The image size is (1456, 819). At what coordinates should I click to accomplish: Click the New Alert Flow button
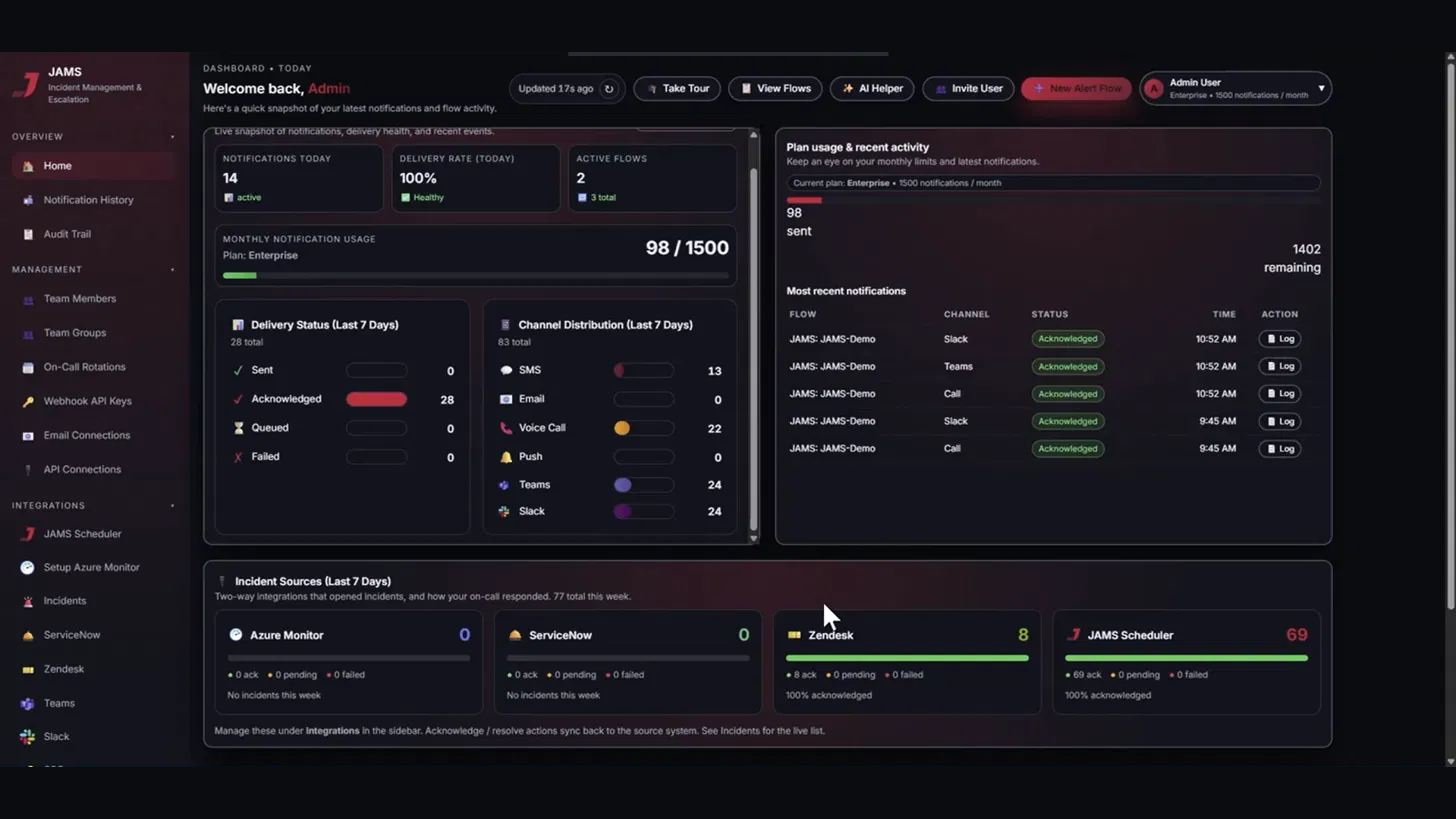tap(1076, 89)
